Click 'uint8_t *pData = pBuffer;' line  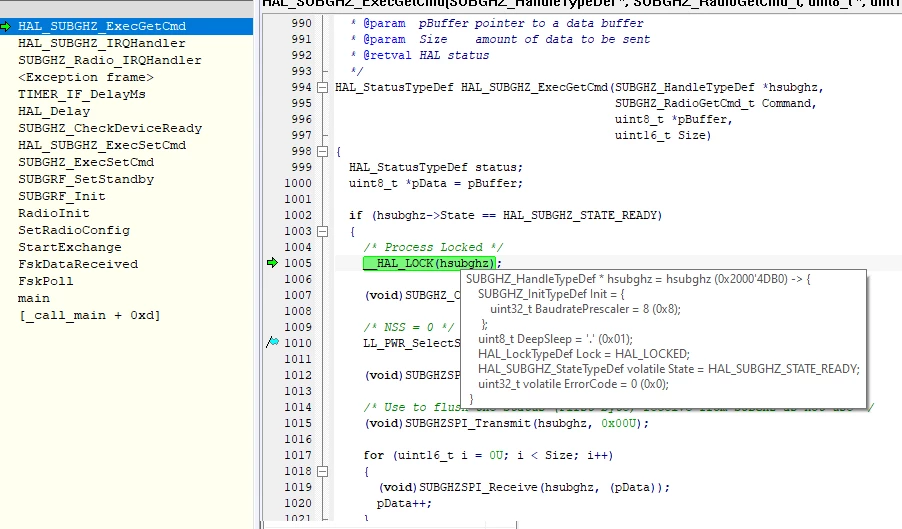(435, 183)
